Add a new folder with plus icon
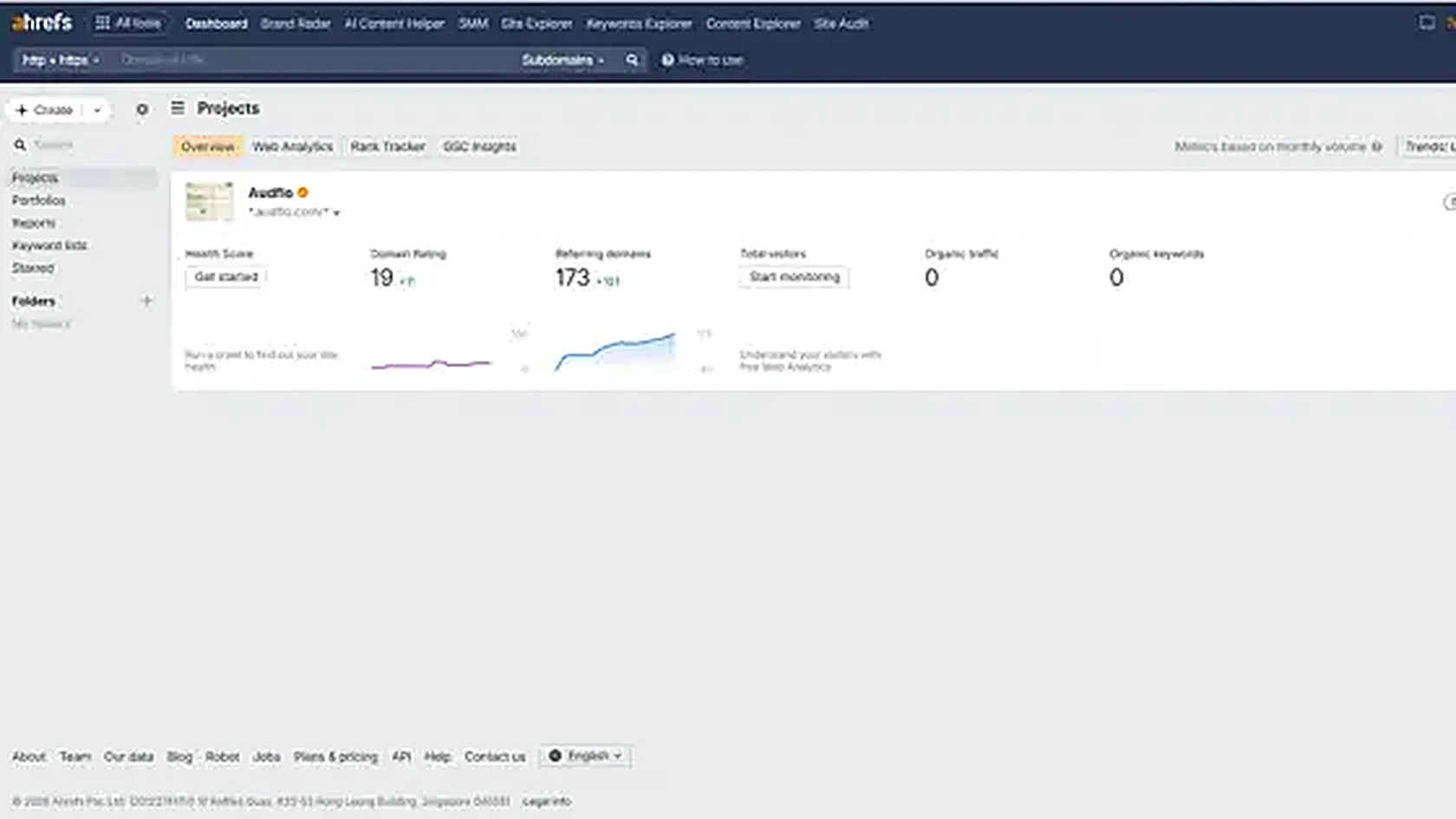Image resolution: width=1456 pixels, height=819 pixels. point(146,301)
